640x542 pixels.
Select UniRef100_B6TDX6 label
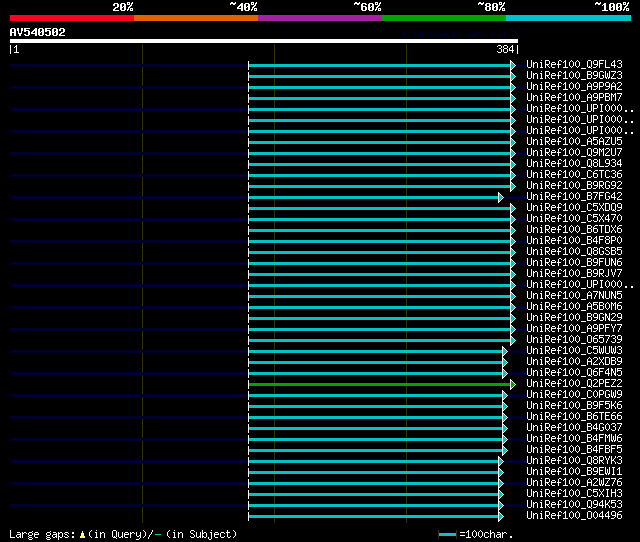click(574, 230)
